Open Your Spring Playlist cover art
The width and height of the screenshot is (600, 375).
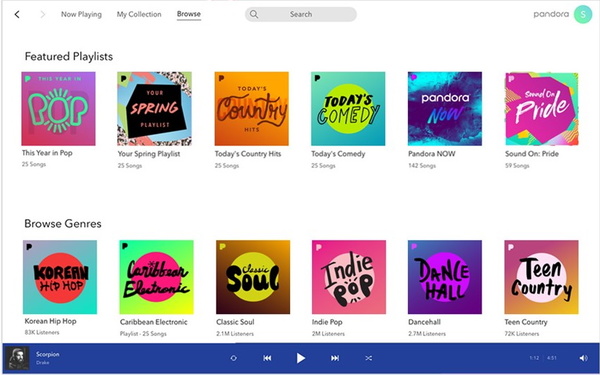pyautogui.click(x=155, y=109)
